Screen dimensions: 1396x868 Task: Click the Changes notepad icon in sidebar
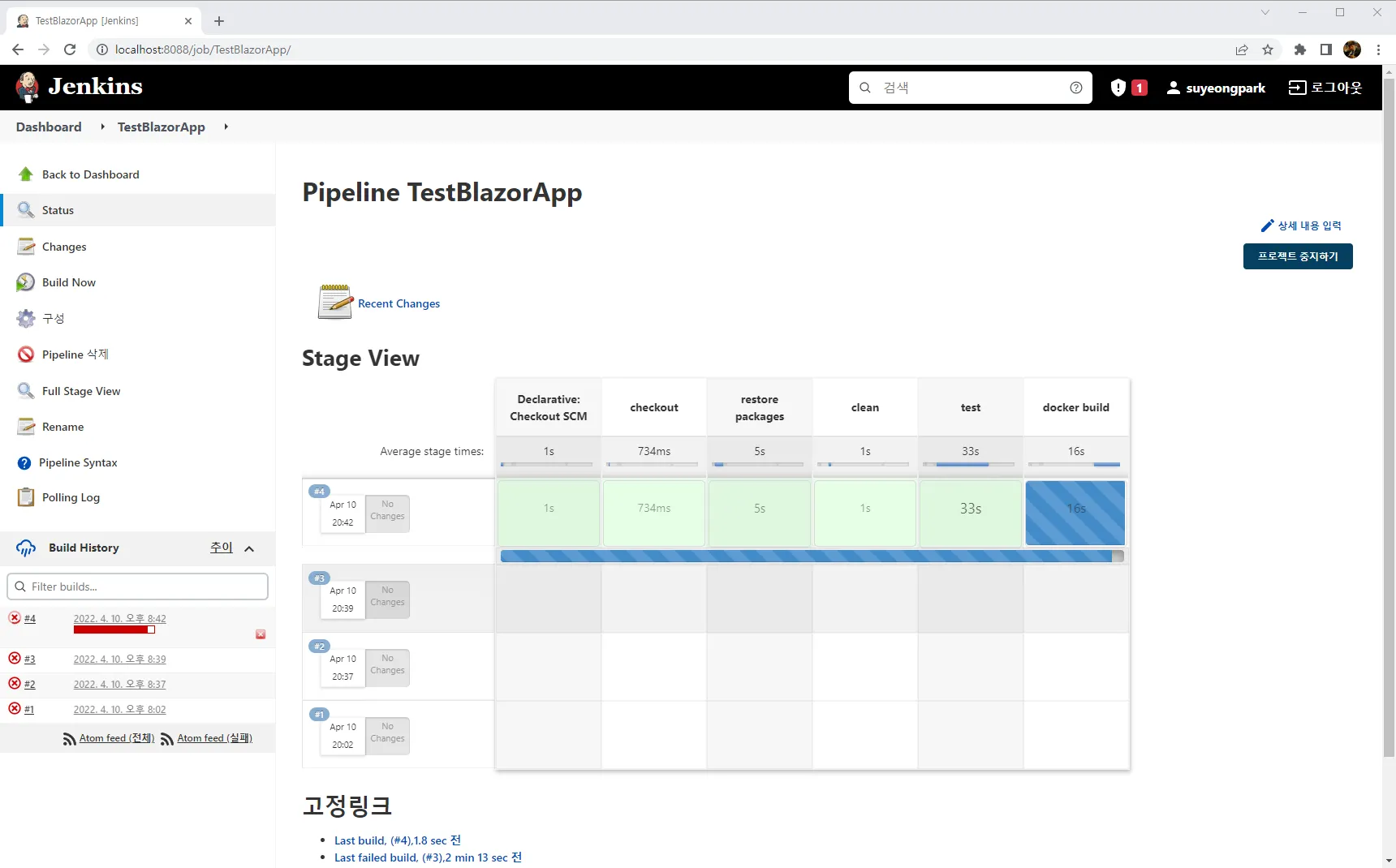tap(26, 247)
